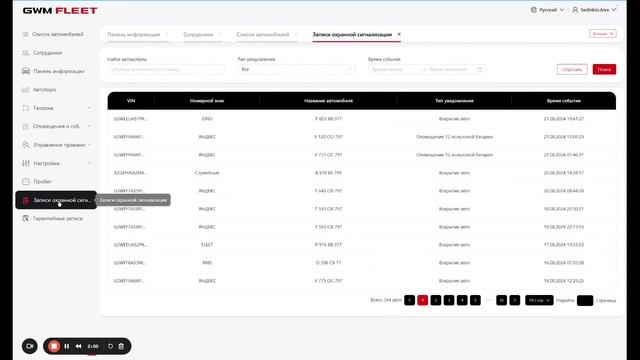Go to page 3 in pagination
Viewport: 640px width, 360px height.
(449, 300)
